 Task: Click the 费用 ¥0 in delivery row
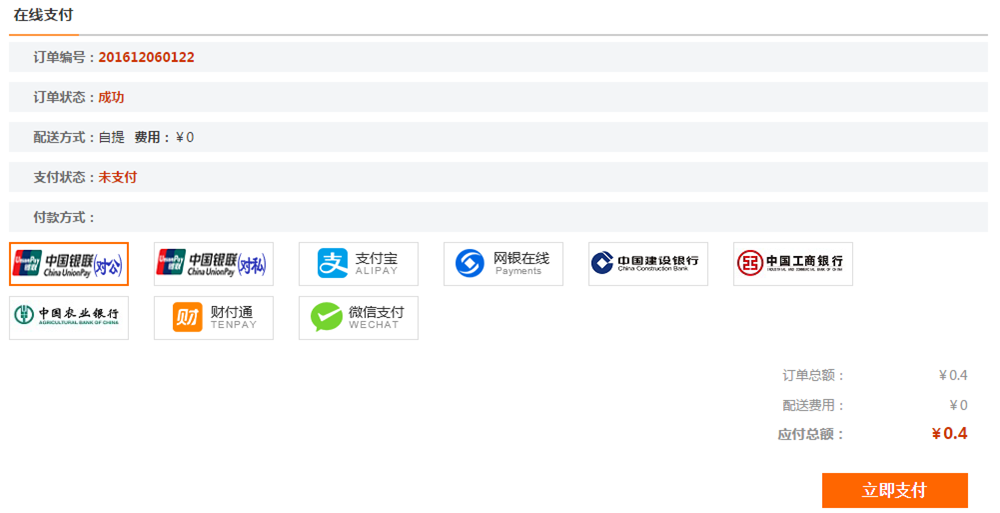coord(184,137)
